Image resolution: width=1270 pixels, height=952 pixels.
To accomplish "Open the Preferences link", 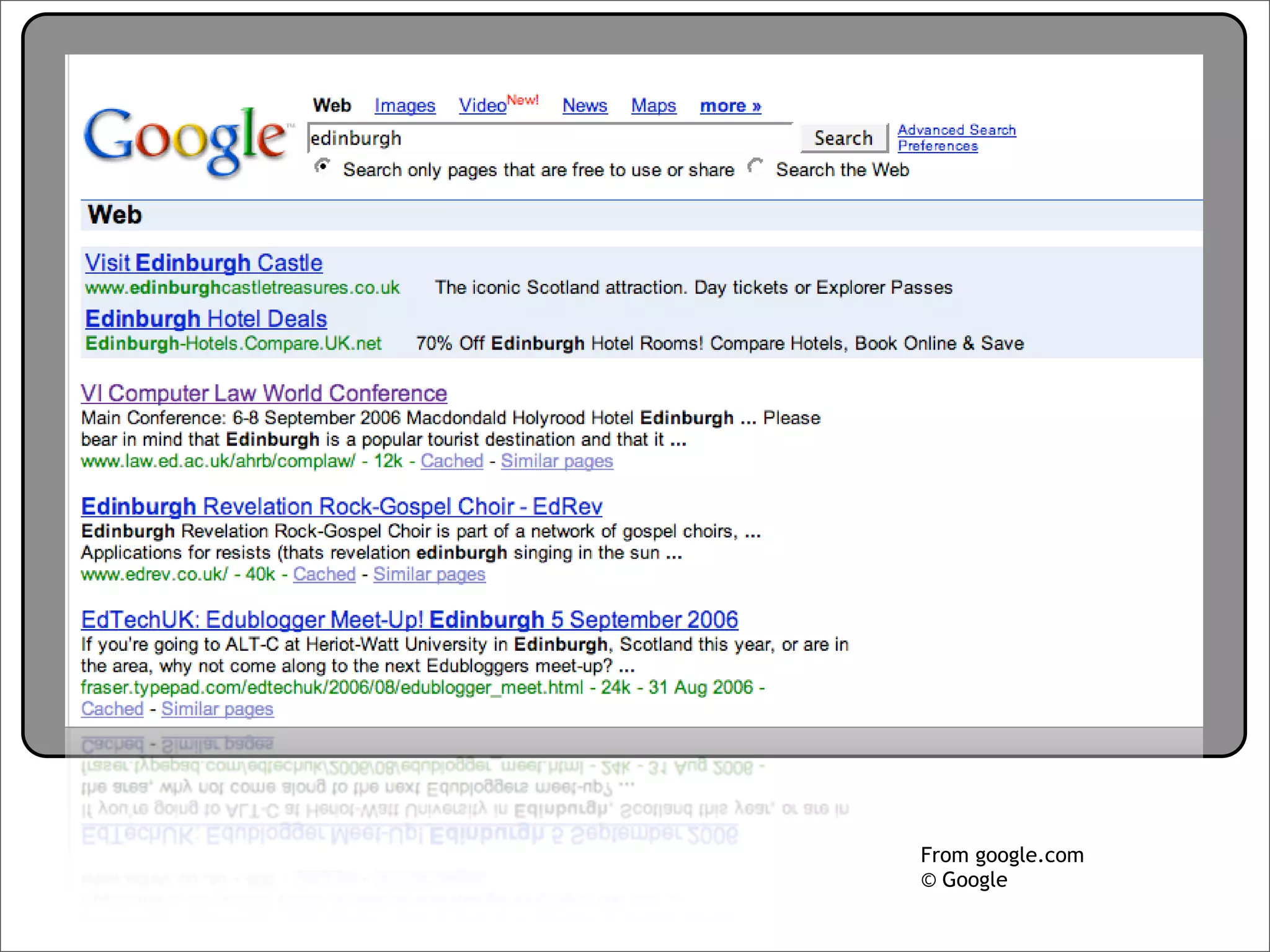I will click(x=937, y=146).
